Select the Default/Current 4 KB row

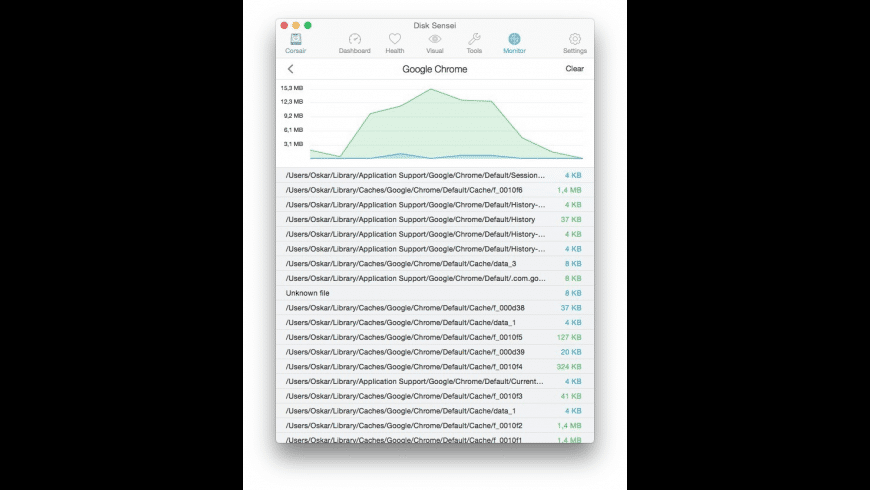point(434,382)
